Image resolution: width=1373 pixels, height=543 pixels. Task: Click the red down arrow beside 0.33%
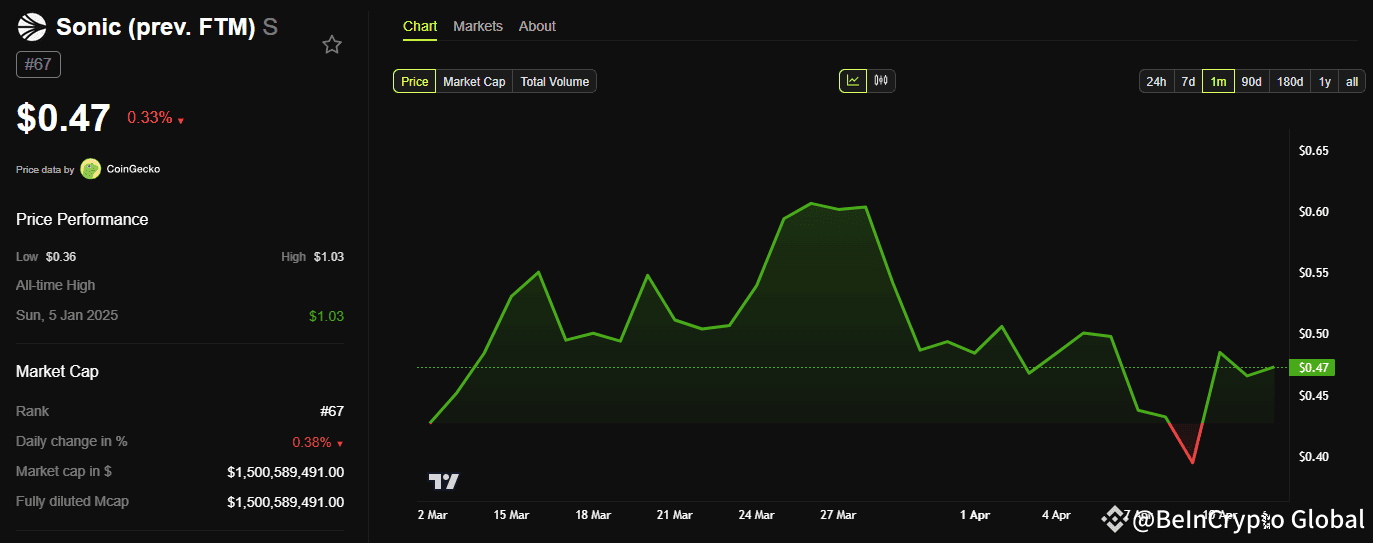coord(181,120)
